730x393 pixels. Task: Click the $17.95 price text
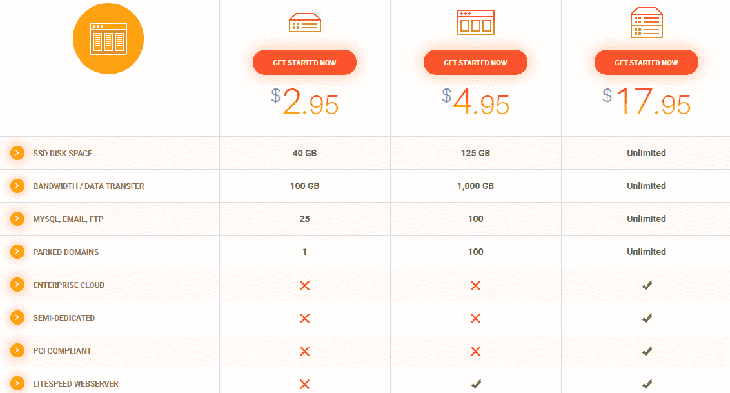(646, 101)
